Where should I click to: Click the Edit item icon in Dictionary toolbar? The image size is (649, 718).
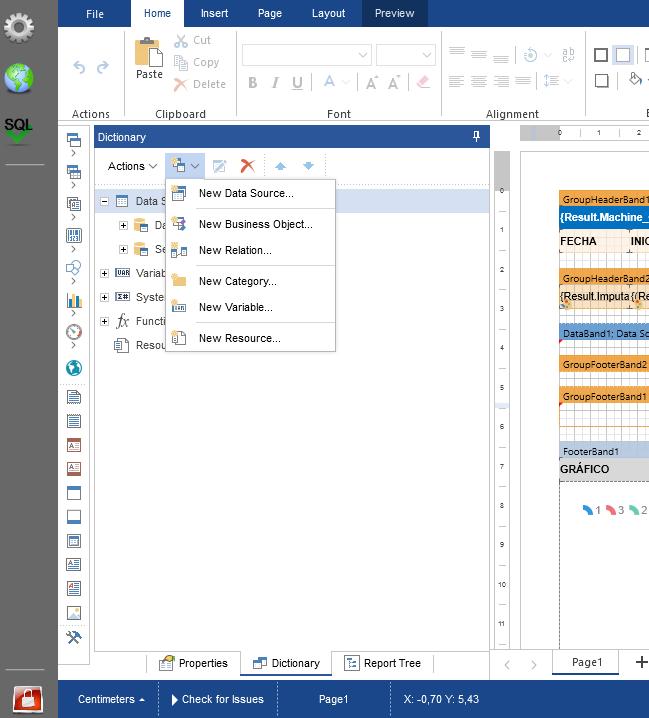coord(219,166)
